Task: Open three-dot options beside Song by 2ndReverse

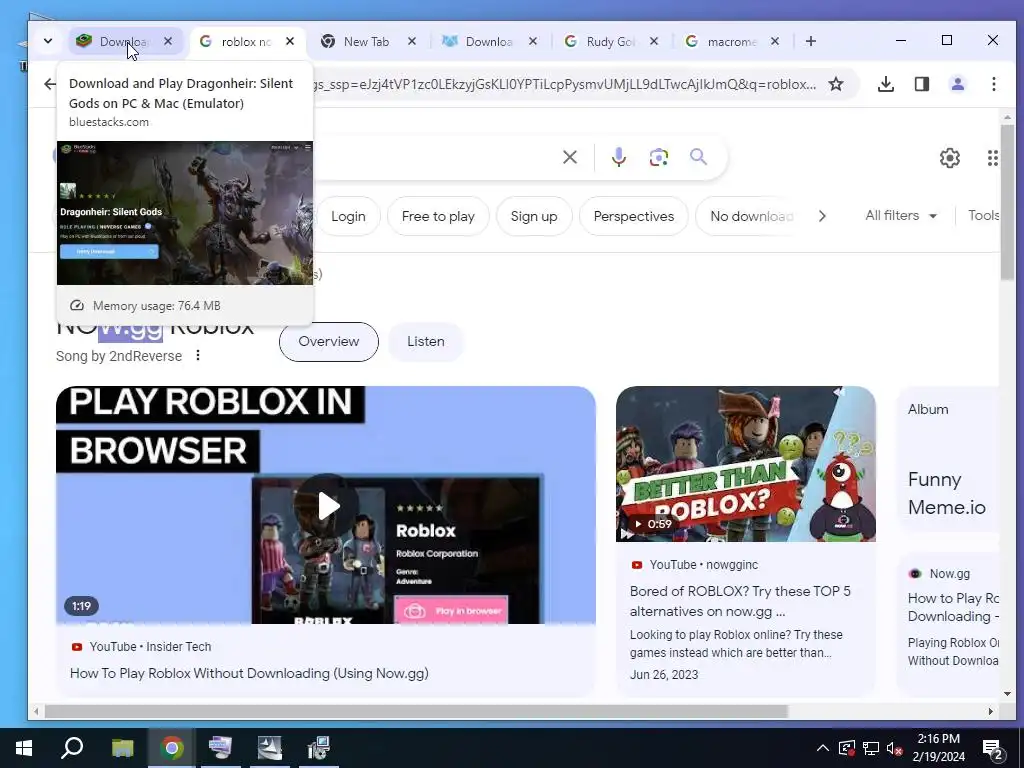Action: [198, 355]
